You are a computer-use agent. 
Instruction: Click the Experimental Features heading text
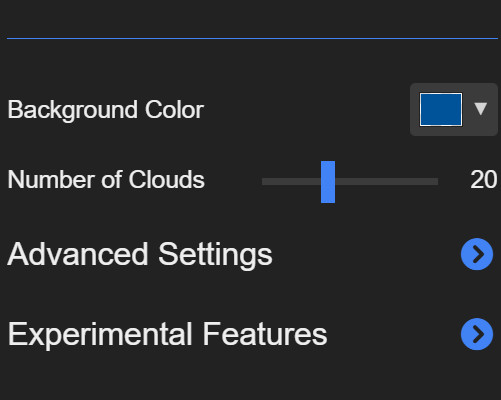pos(167,335)
